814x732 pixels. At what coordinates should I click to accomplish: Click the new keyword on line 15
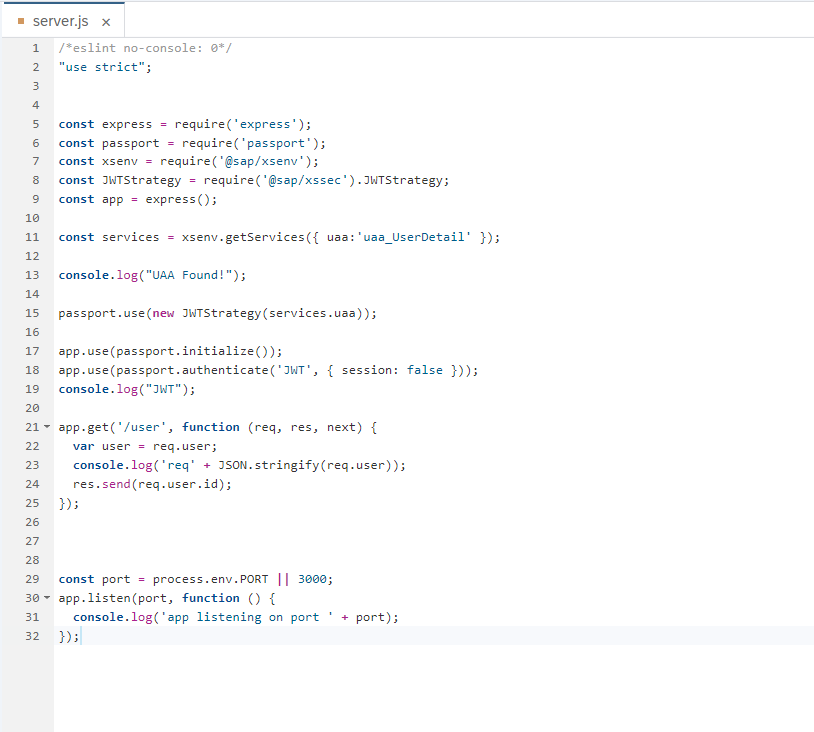pos(163,313)
